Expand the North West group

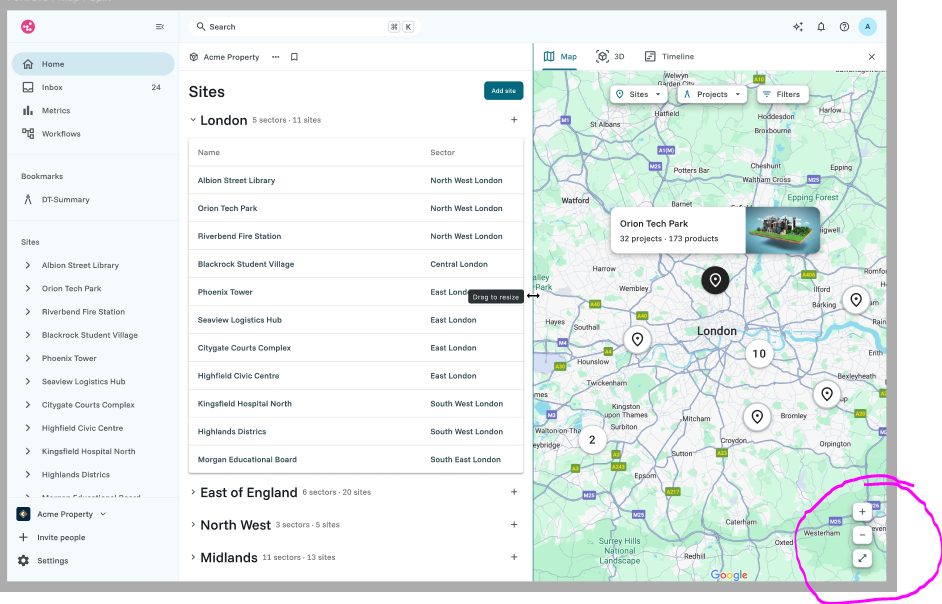tap(193, 524)
